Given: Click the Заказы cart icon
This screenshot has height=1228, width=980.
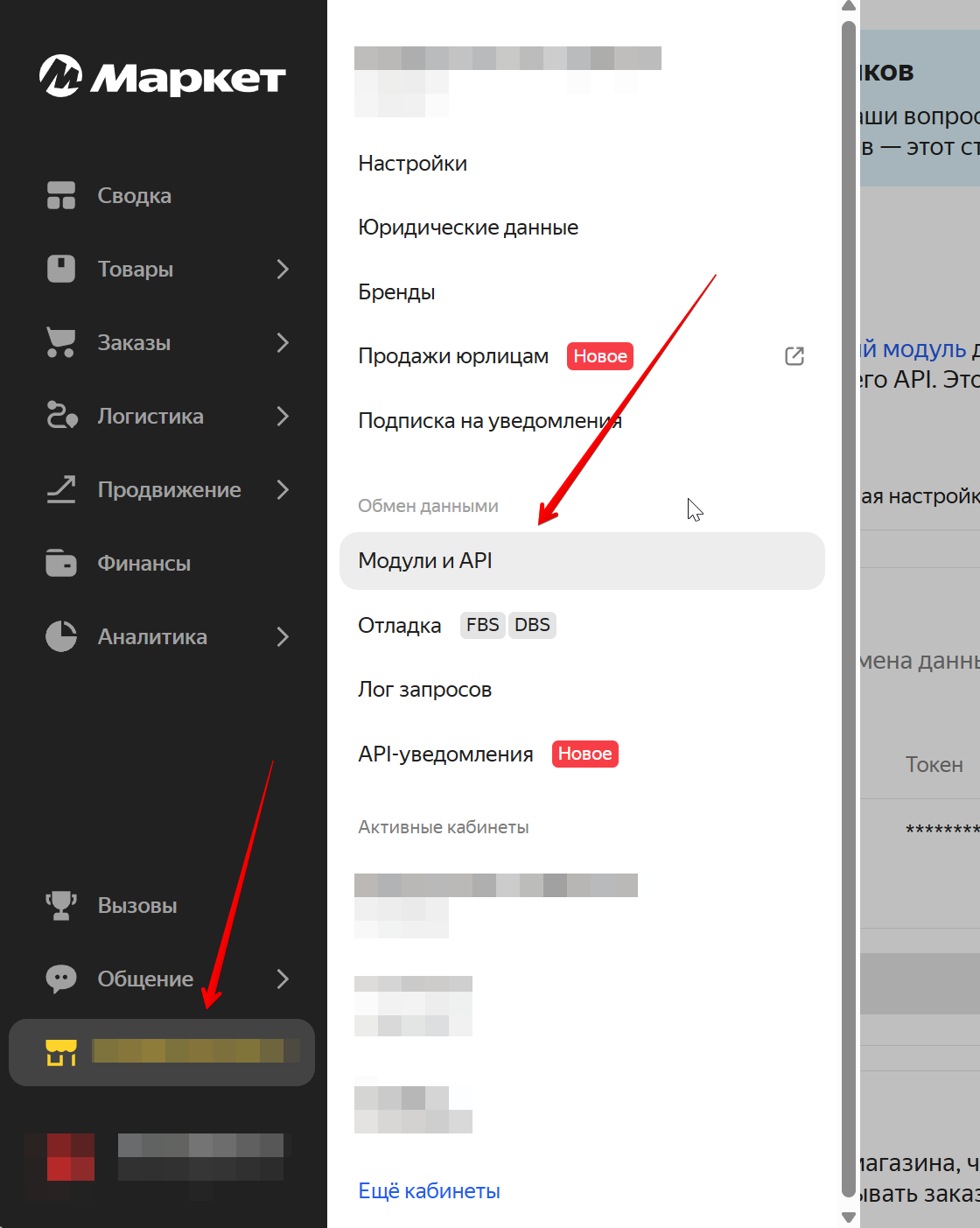Looking at the screenshot, I should 61,342.
